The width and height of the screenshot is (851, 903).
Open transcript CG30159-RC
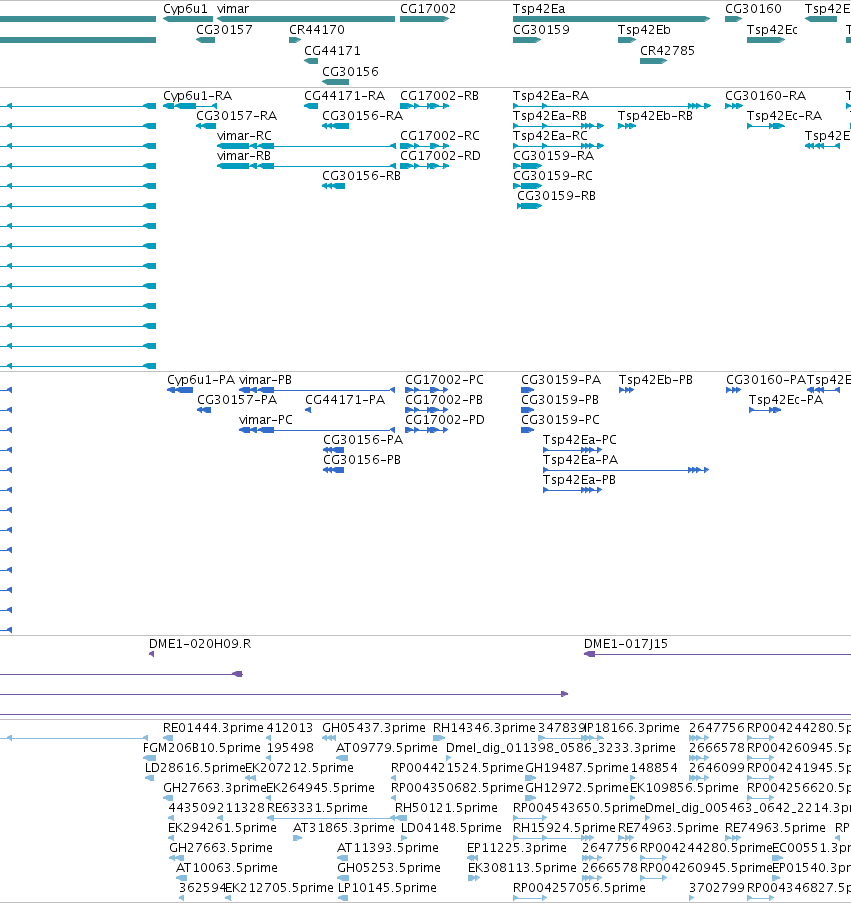(x=553, y=176)
